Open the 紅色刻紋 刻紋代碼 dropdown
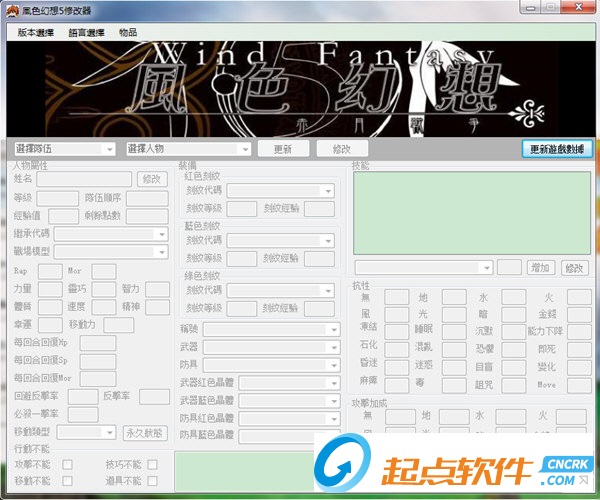This screenshot has width=600, height=500. point(280,191)
